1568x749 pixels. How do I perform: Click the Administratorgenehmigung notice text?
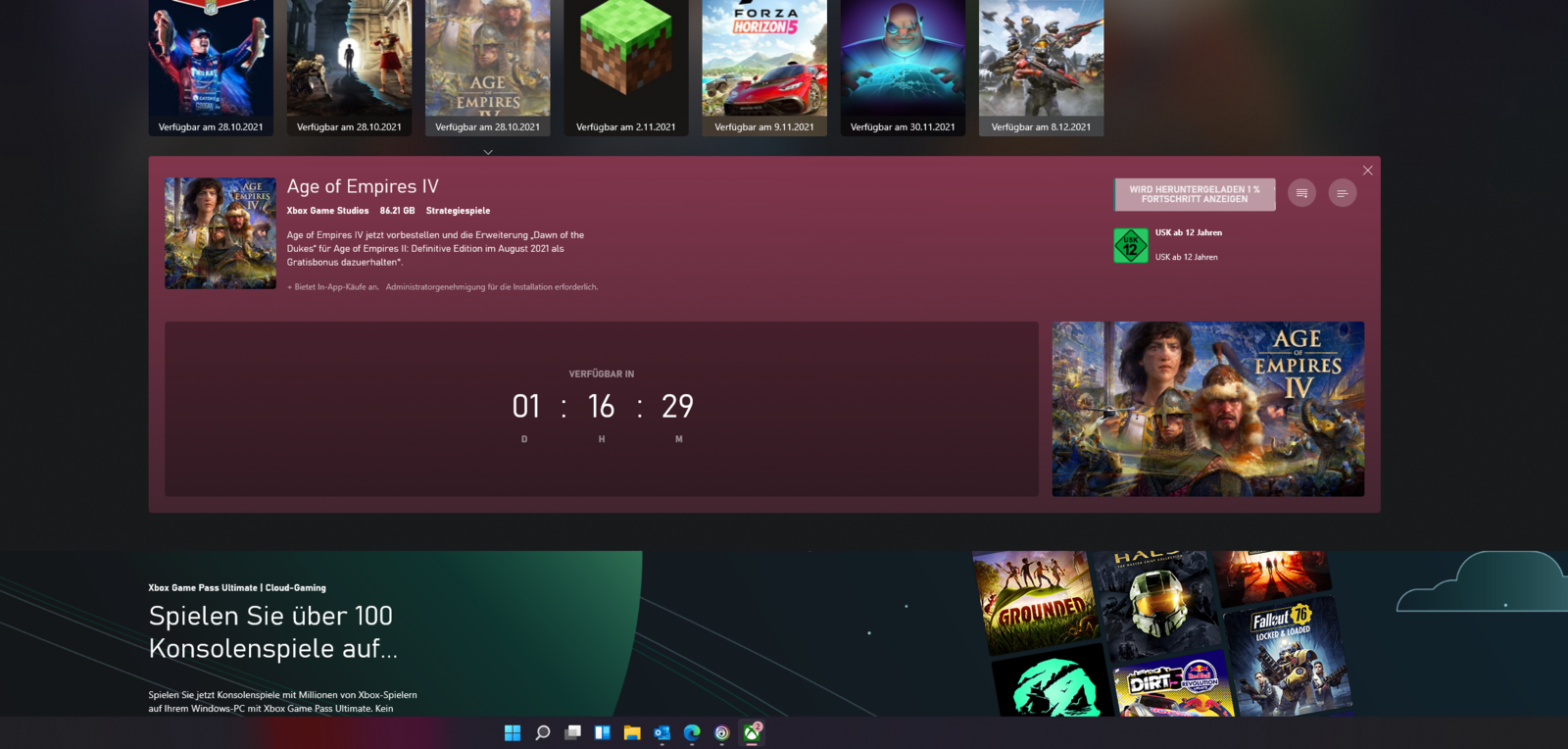(492, 287)
